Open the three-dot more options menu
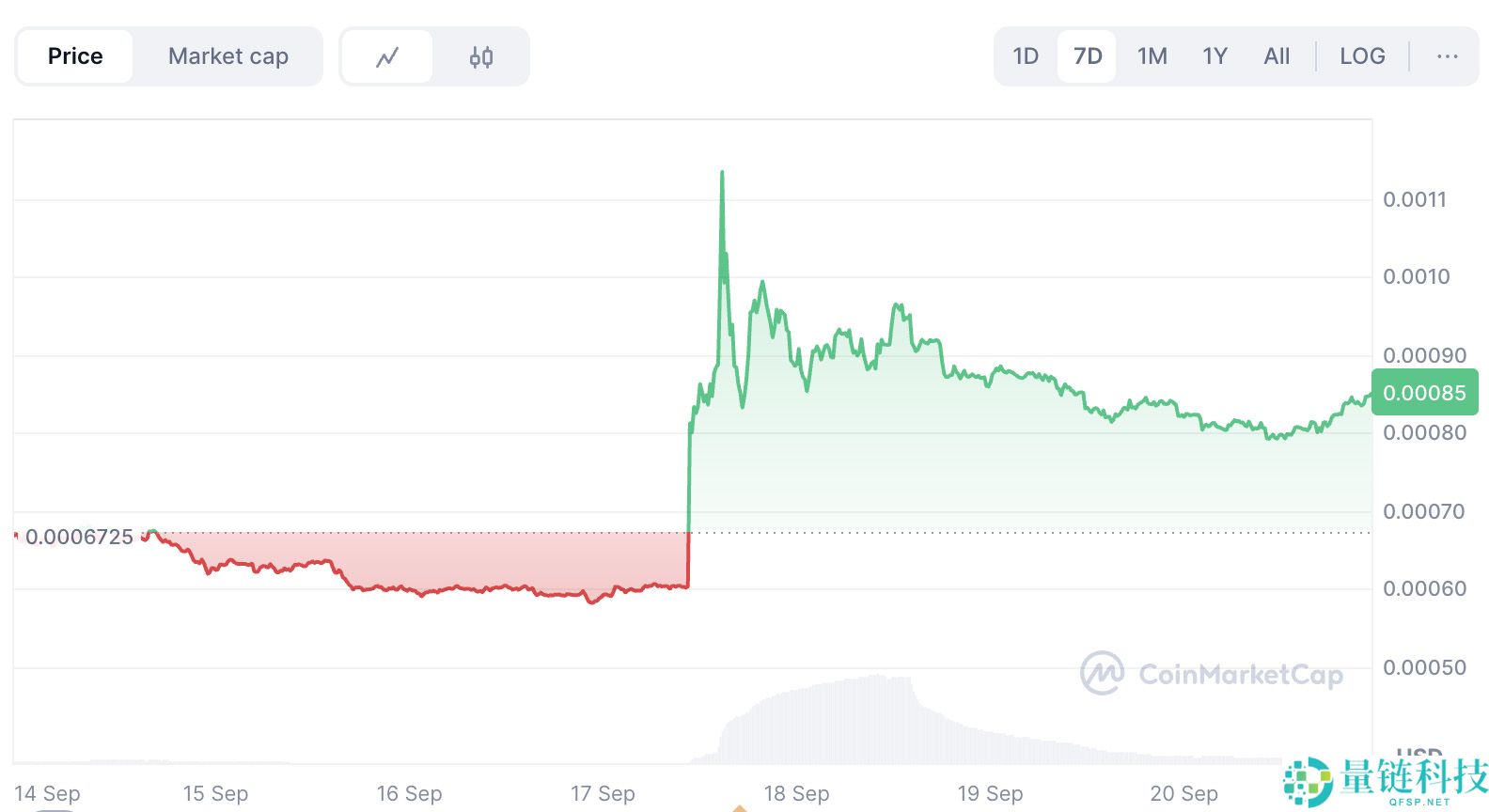Viewport: 1489px width, 812px height. pos(1447,57)
